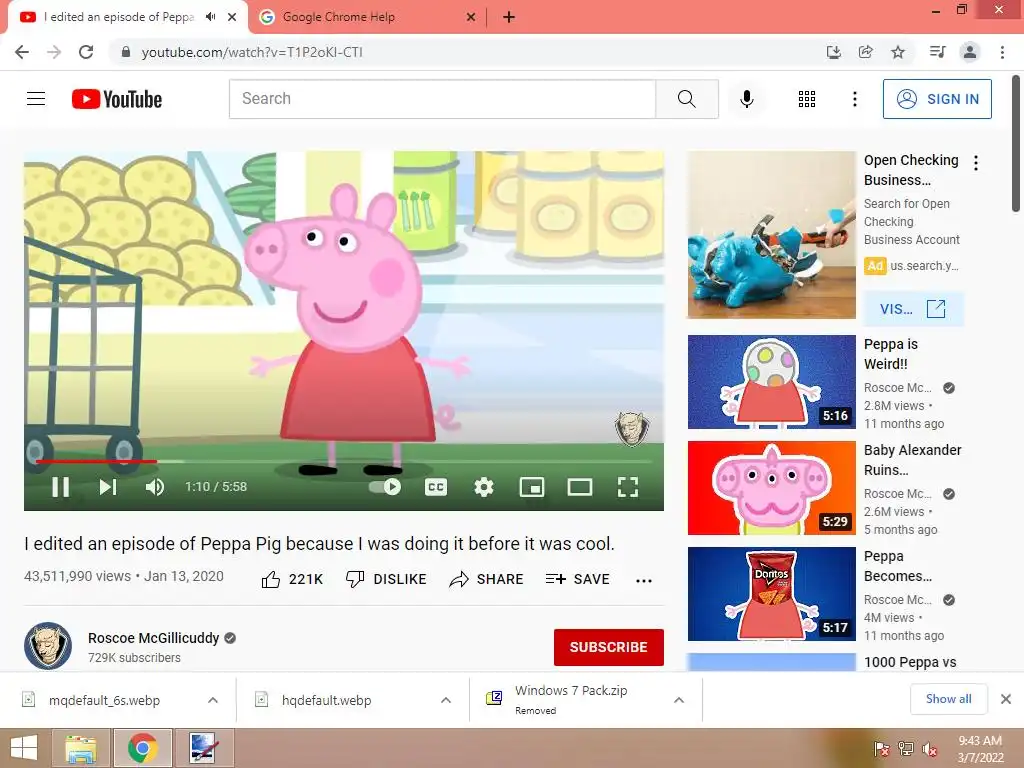Switch to theater mode

580,487
